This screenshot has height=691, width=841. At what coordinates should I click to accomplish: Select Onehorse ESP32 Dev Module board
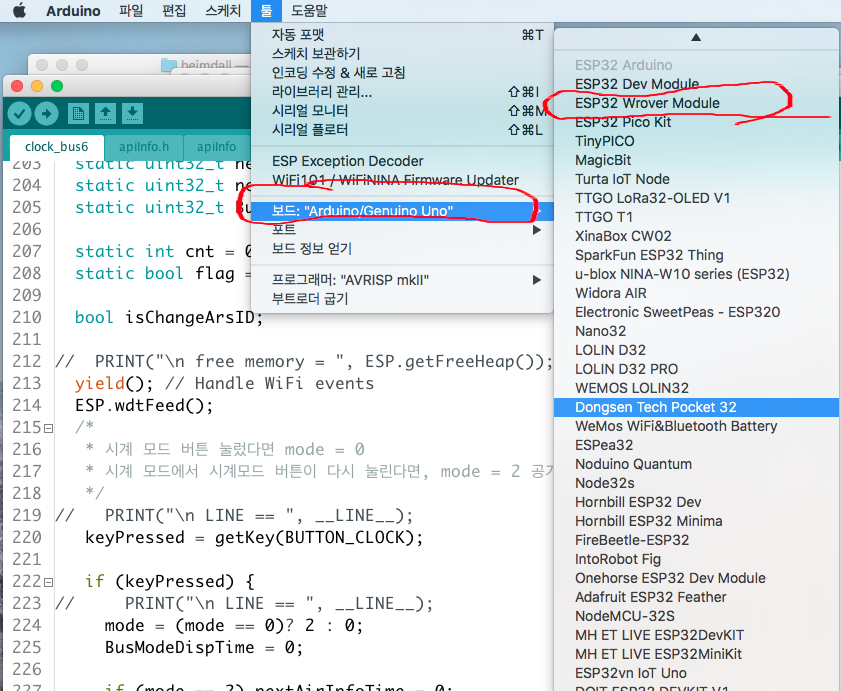pos(696,578)
